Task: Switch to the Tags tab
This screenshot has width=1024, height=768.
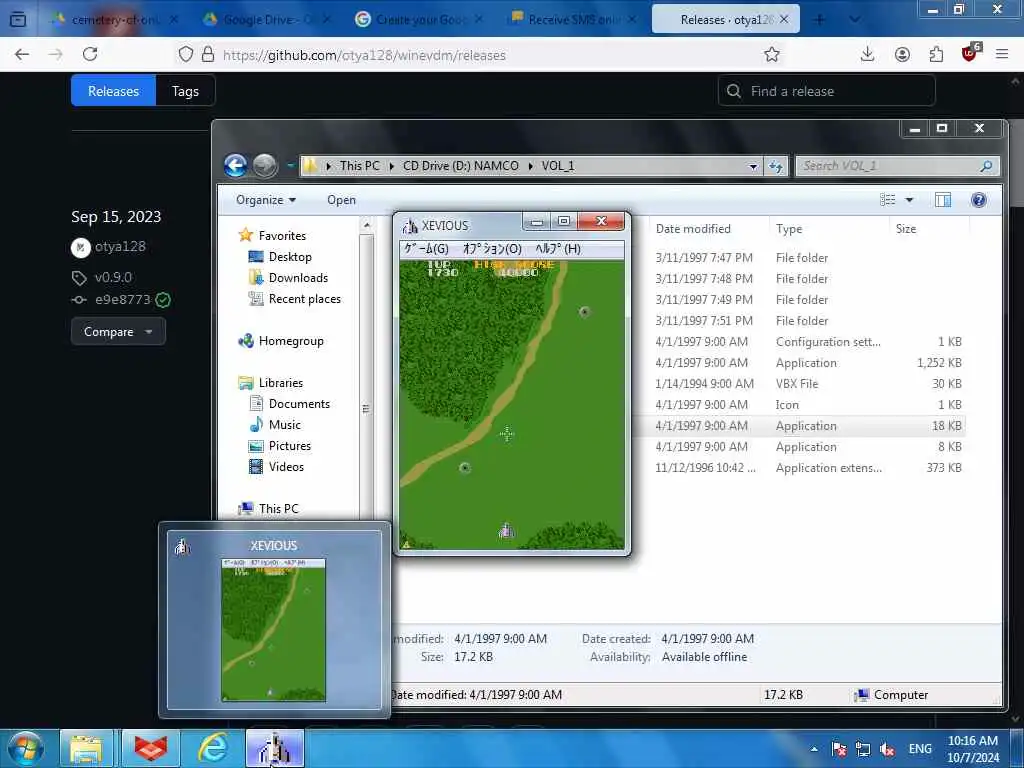Action: (185, 91)
